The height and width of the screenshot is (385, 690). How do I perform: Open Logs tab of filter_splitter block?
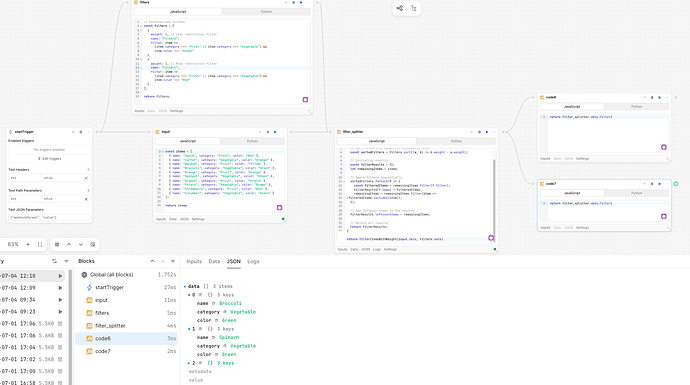click(x=377, y=249)
